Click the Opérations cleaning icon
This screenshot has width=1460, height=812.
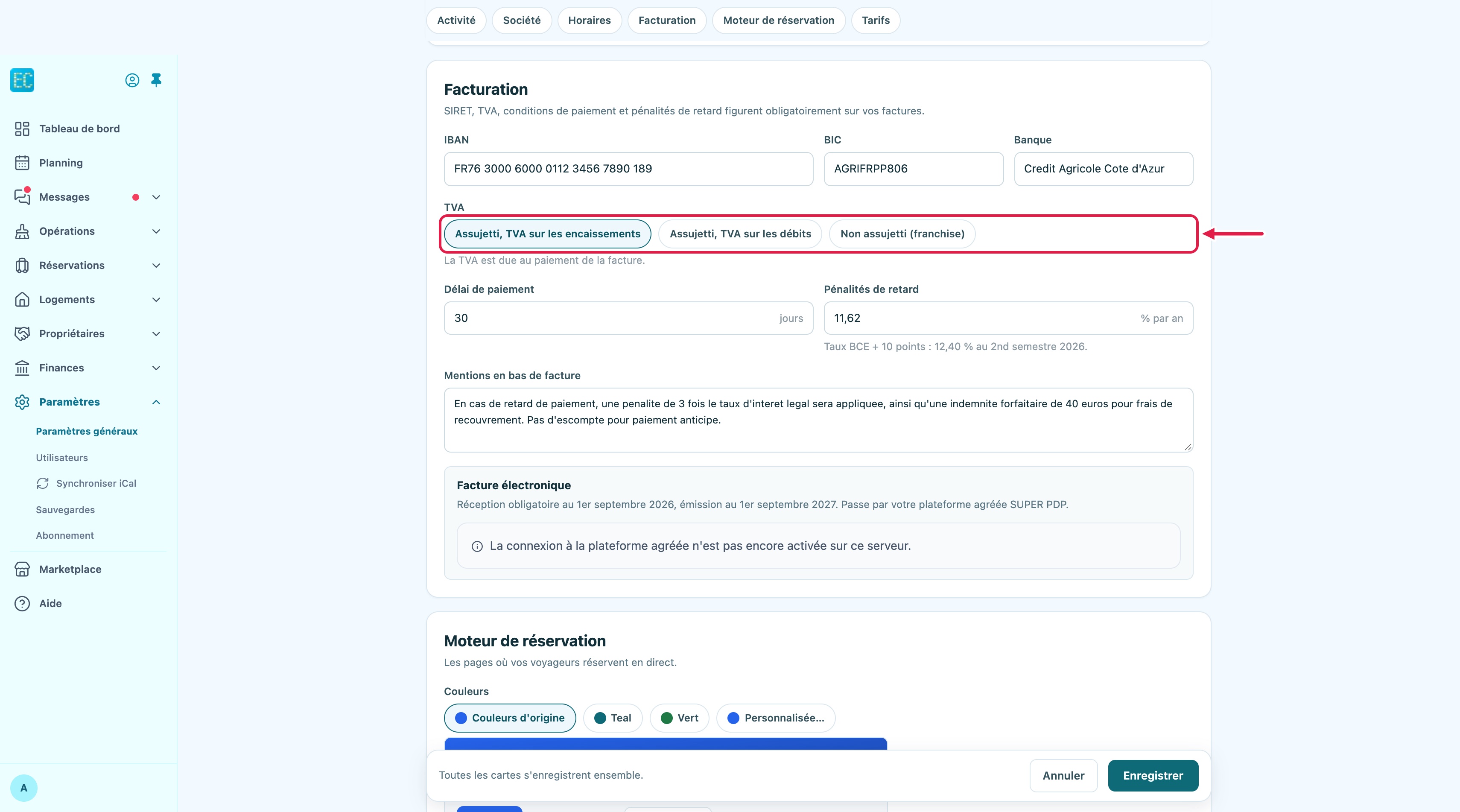22,231
